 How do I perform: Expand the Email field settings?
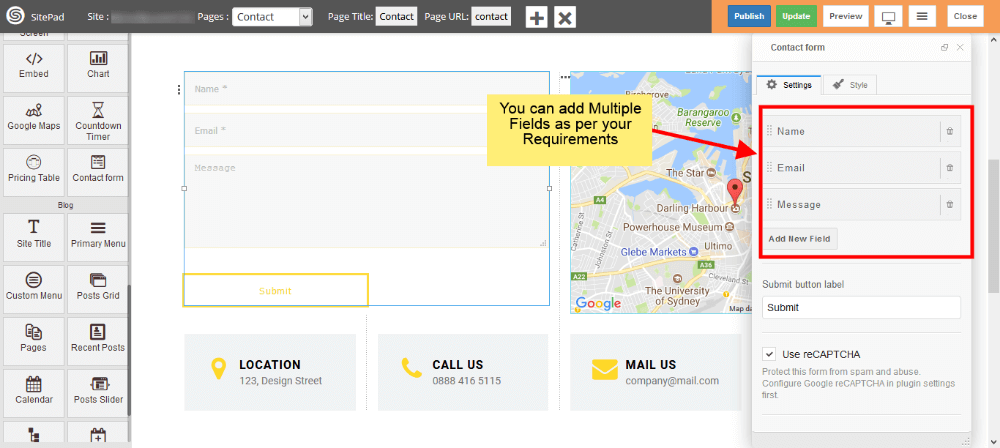pos(862,168)
